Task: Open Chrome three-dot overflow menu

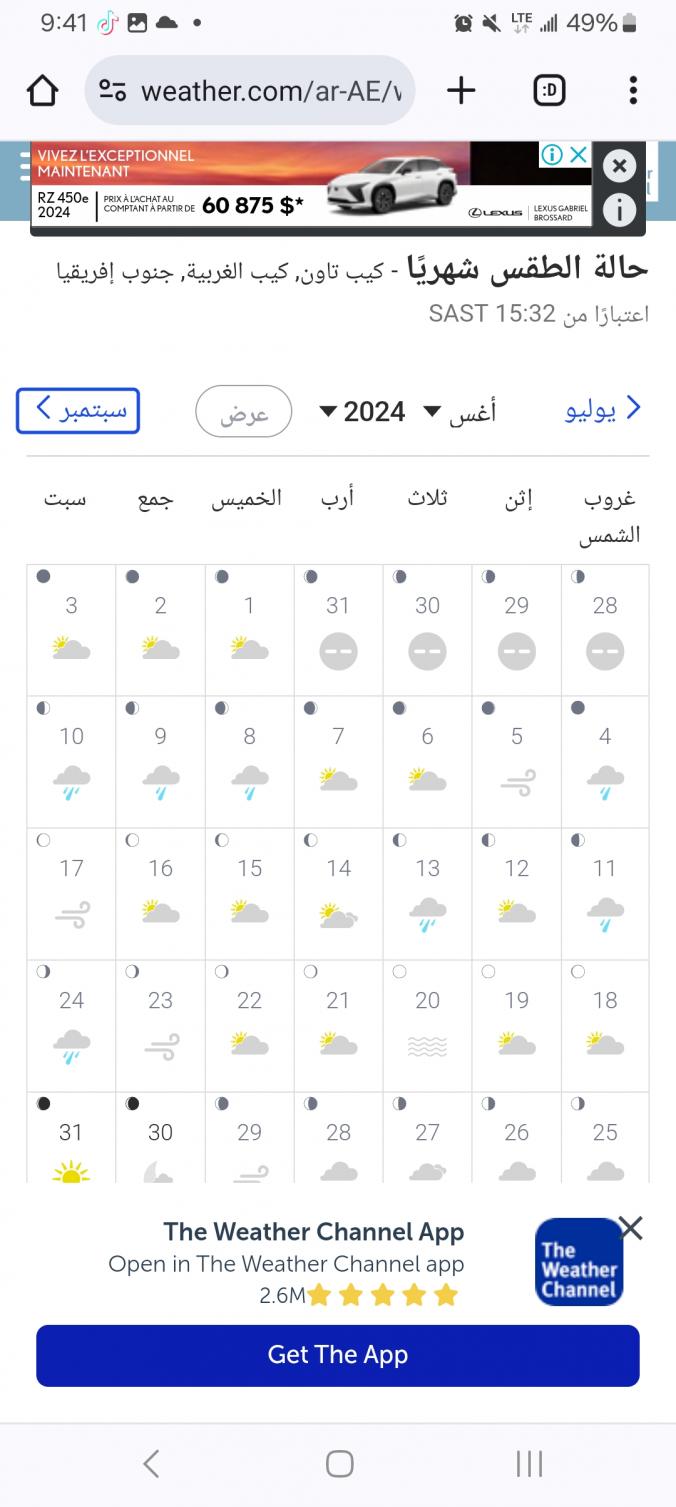Action: click(633, 91)
